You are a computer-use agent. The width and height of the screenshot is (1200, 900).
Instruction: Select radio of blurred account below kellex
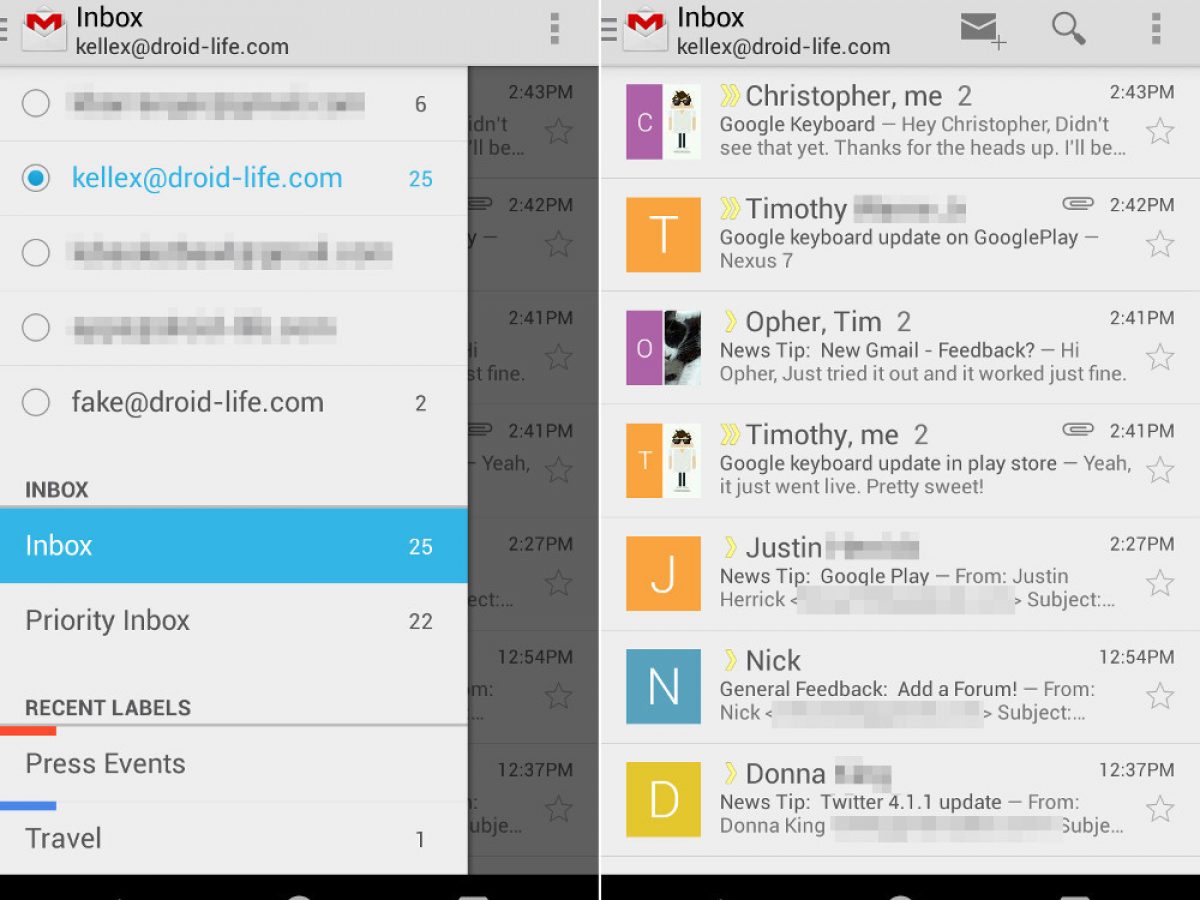(x=36, y=253)
